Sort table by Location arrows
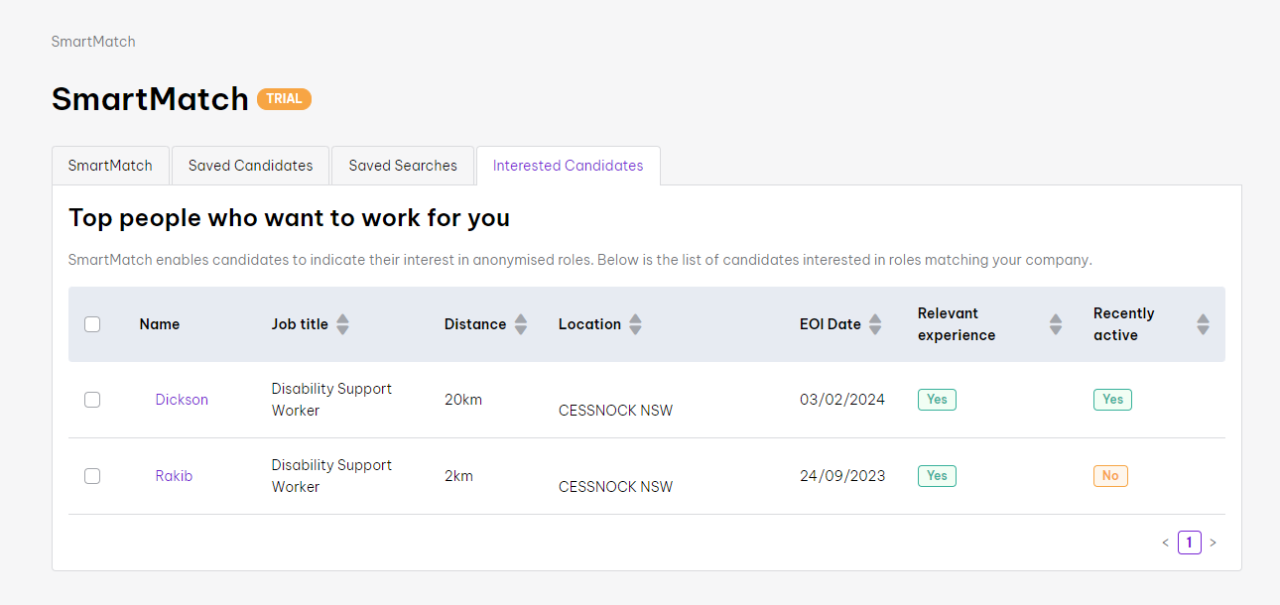 [x=635, y=324]
